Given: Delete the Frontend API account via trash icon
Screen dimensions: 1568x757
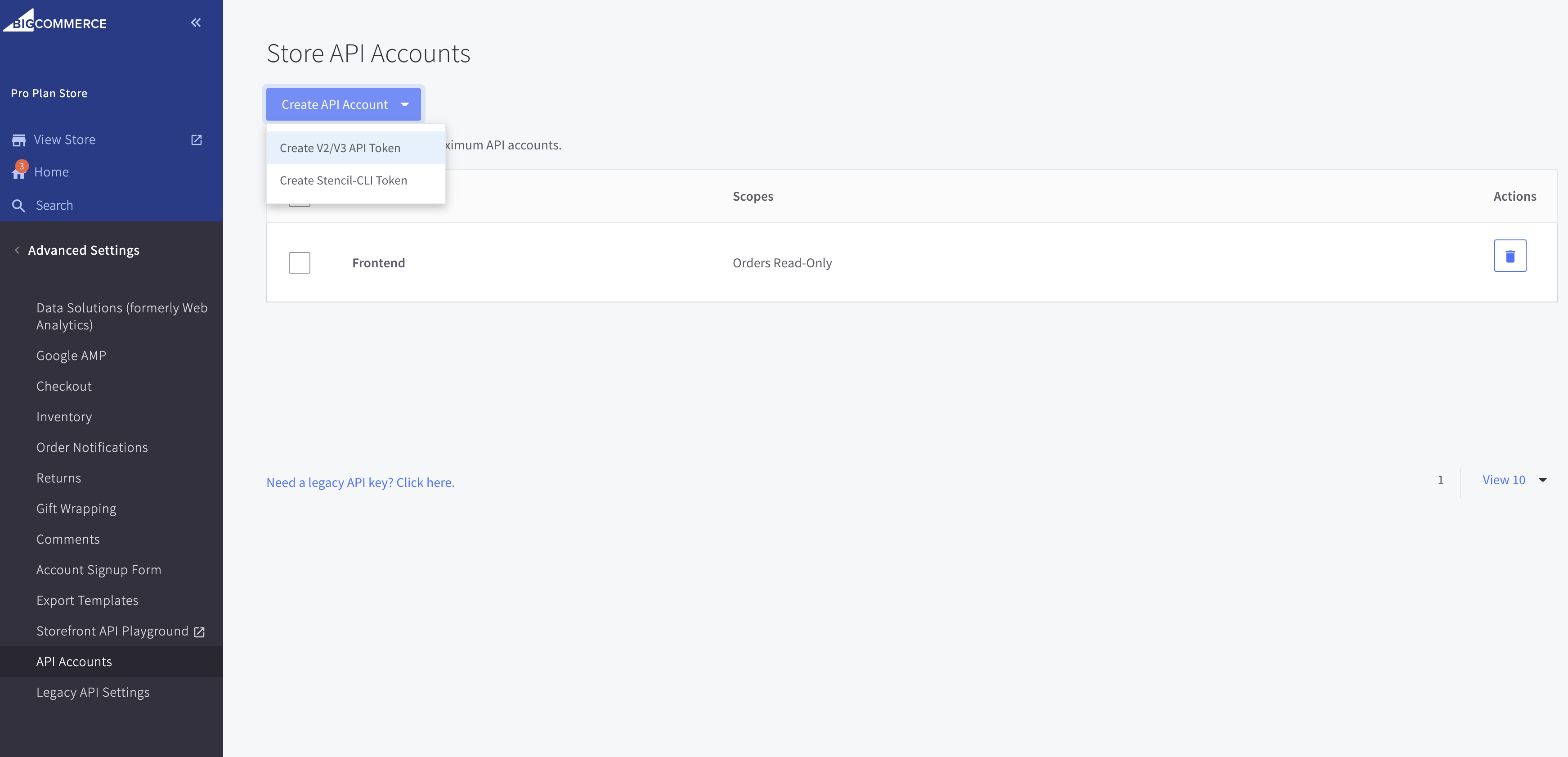Looking at the screenshot, I should (1510, 256).
